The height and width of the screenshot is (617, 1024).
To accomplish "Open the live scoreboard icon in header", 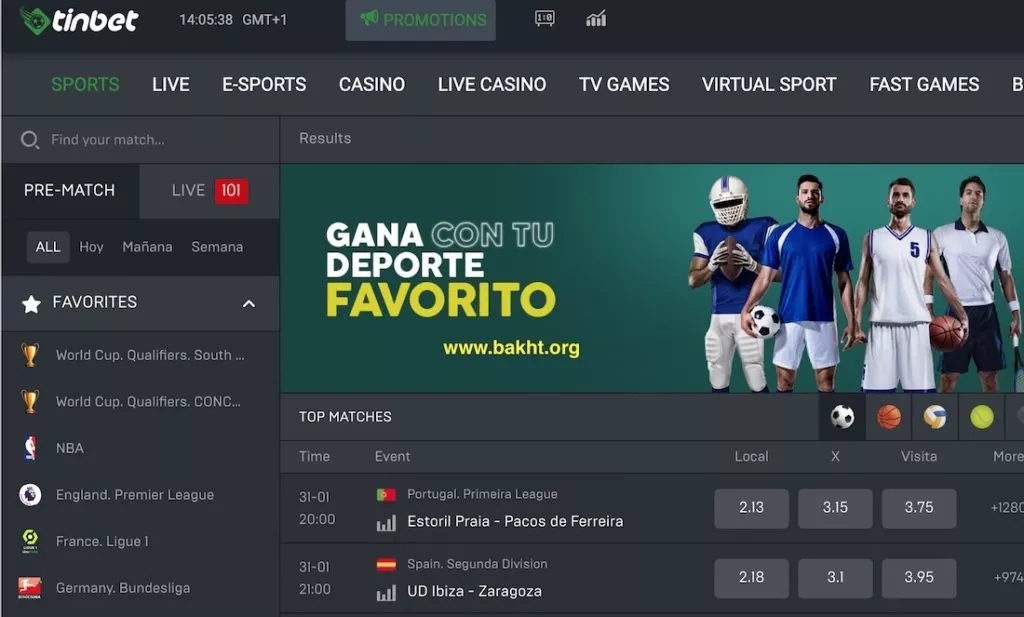I will point(545,19).
